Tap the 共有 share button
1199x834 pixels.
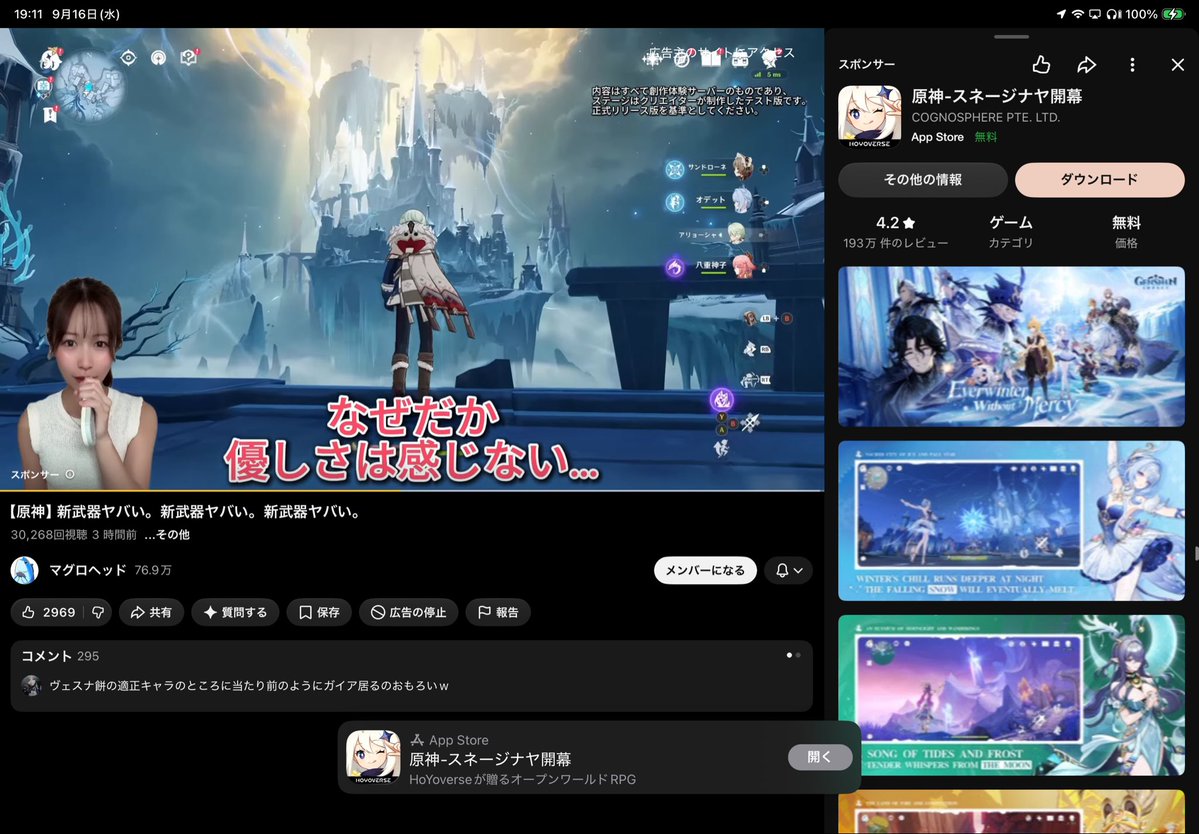tap(151, 612)
